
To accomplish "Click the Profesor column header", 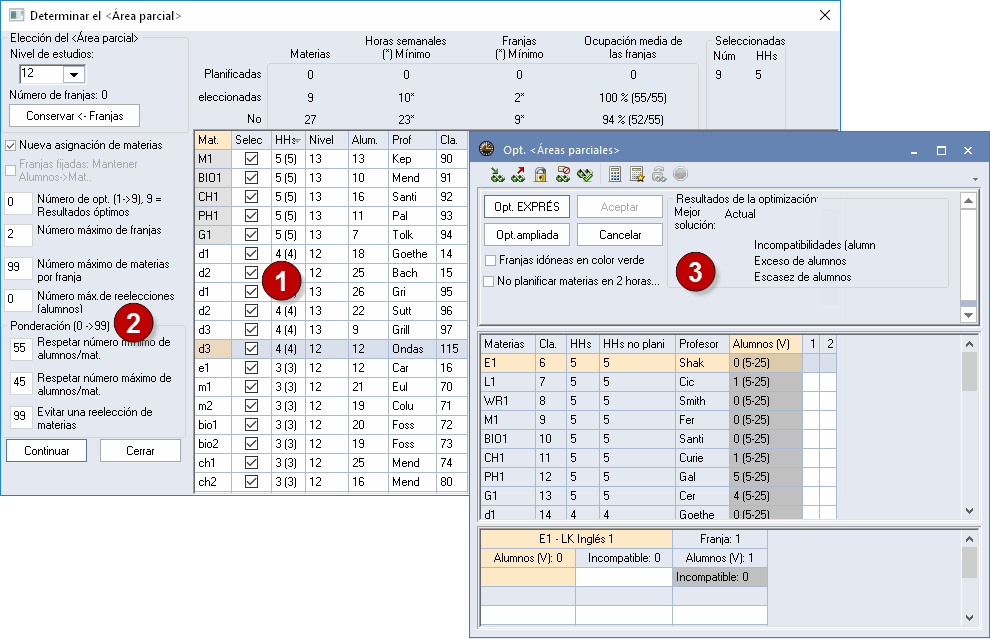I will coord(702,344).
